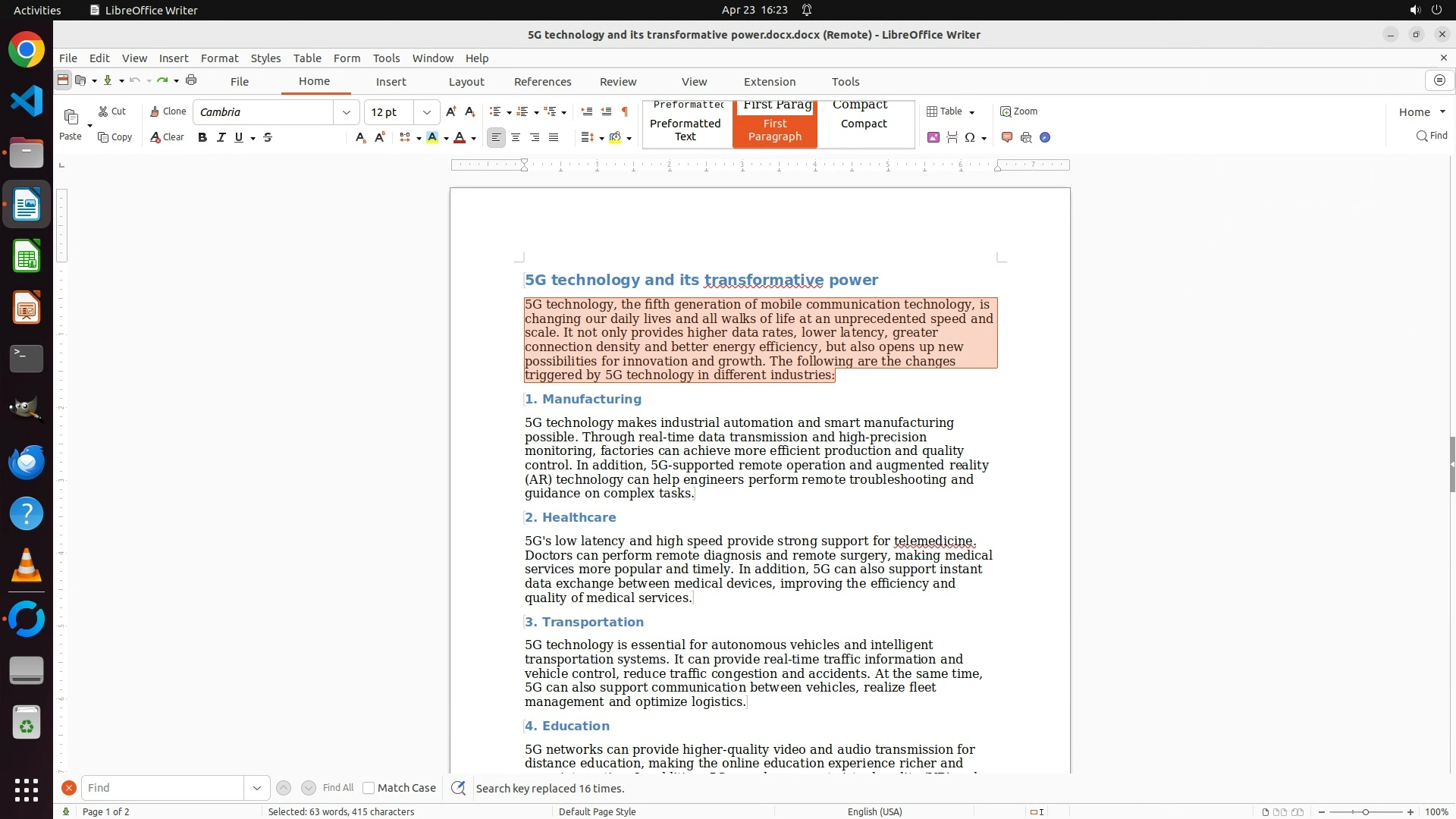Screen dimensions: 1456x819
Task: Switch to the References tab
Action: [542, 81]
